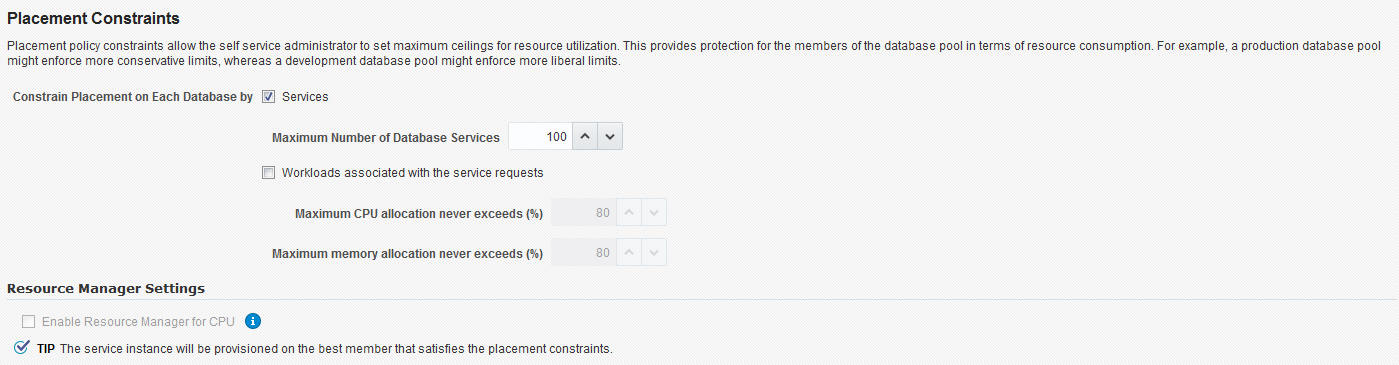1399x365 pixels.
Task: Click the down arrow for Maximum CPU allocation
Action: pos(654,213)
